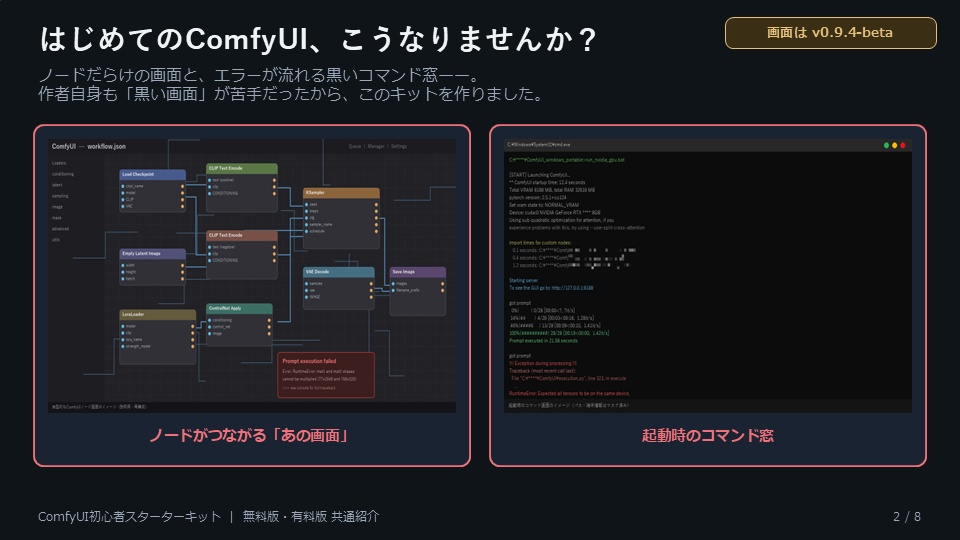Select sampling category in the sidebar

(x=60, y=196)
